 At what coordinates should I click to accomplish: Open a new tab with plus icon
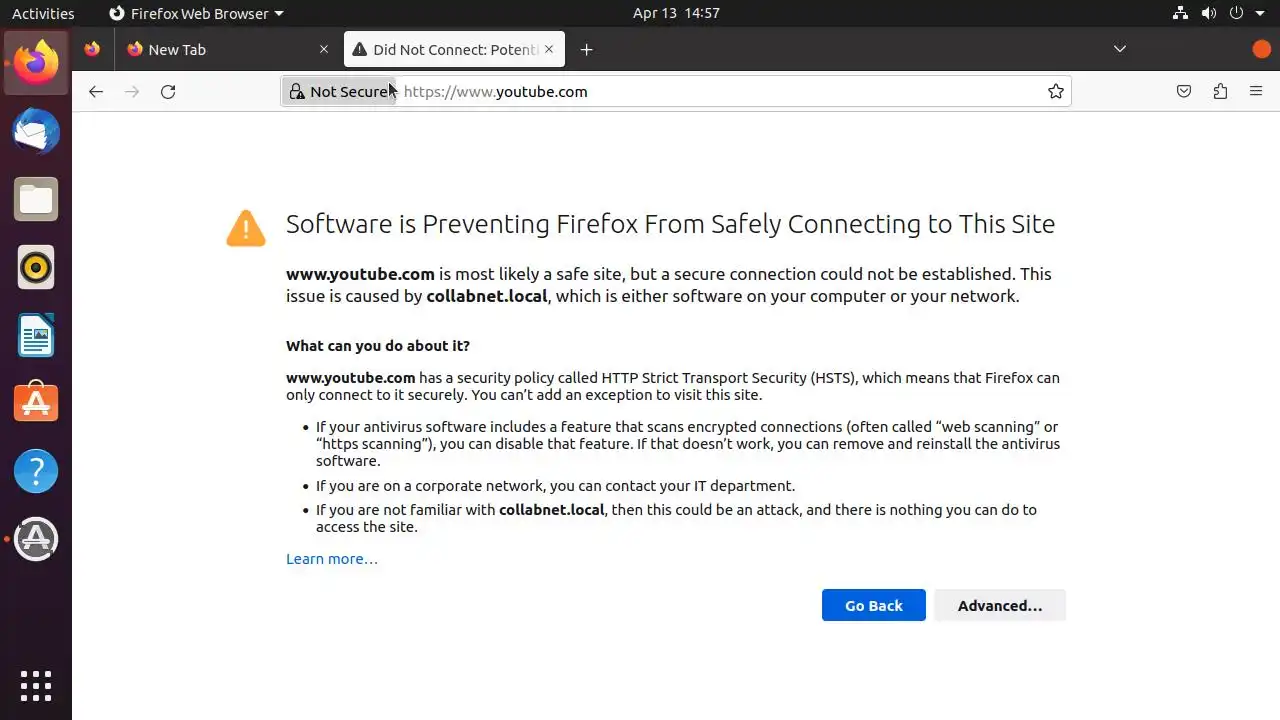pos(587,49)
